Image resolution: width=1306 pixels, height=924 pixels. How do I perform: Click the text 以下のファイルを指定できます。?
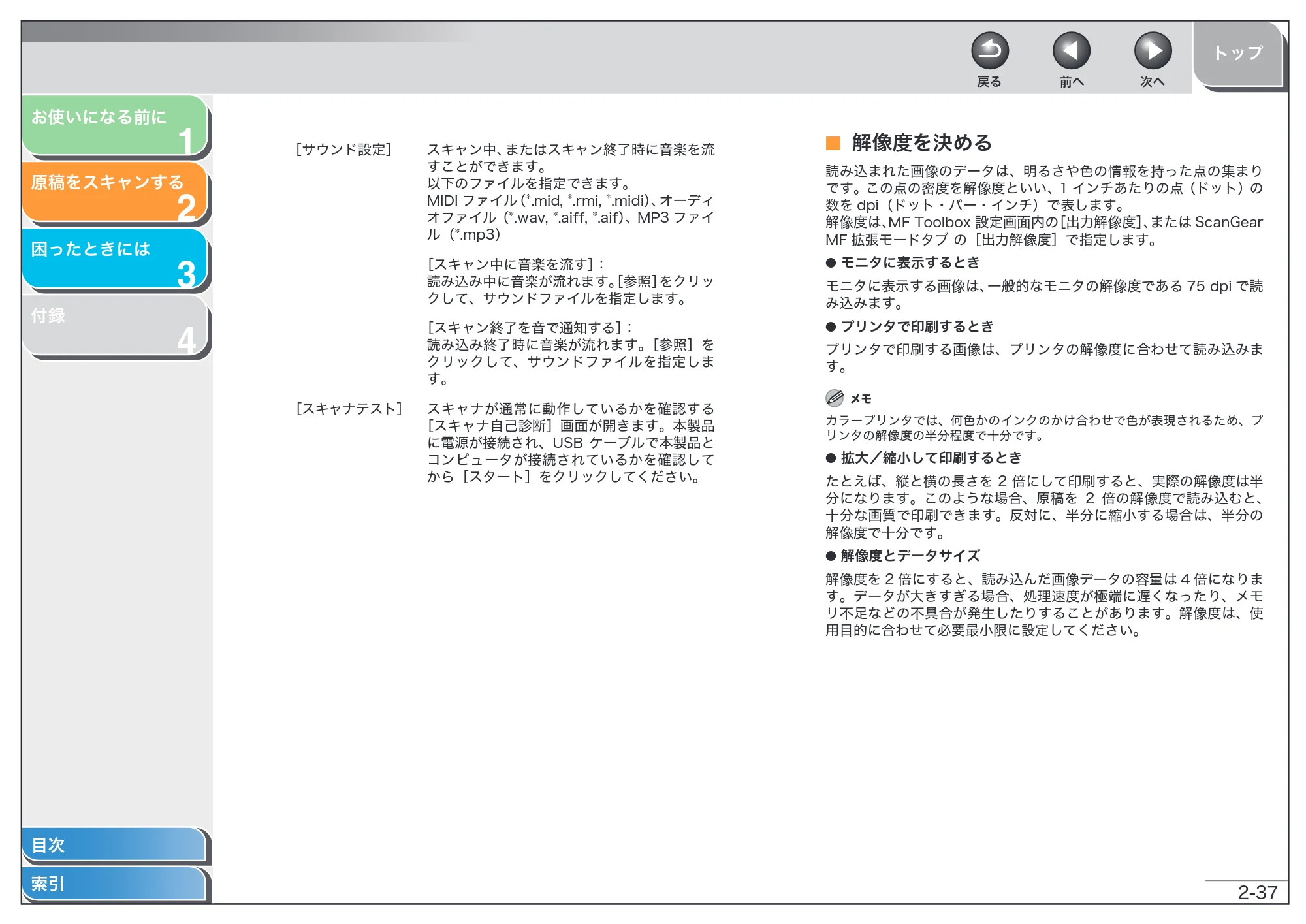coord(530,183)
